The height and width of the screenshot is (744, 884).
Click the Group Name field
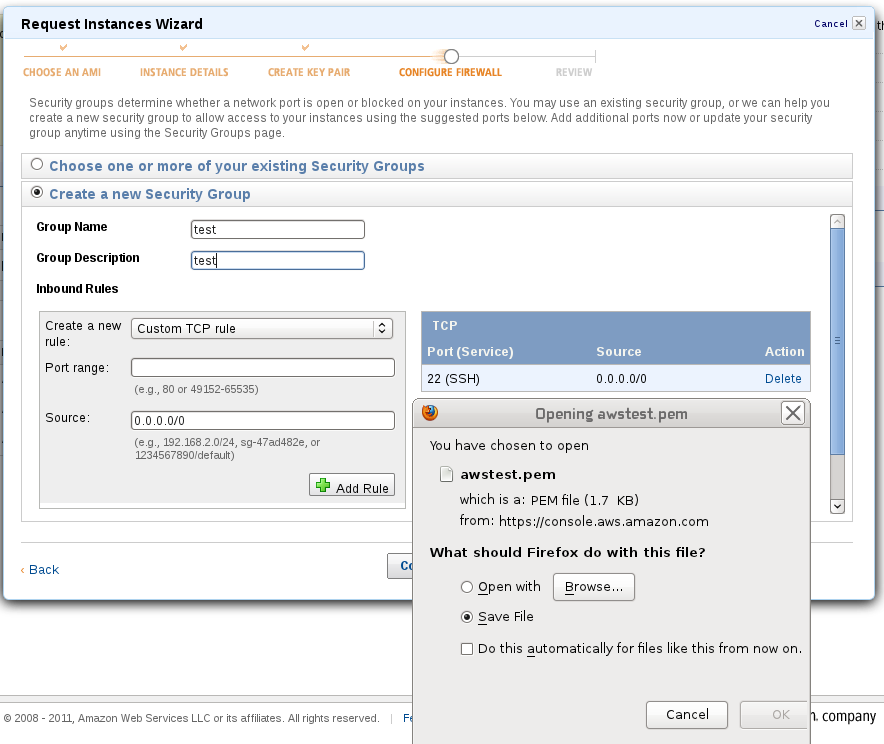[277, 229]
